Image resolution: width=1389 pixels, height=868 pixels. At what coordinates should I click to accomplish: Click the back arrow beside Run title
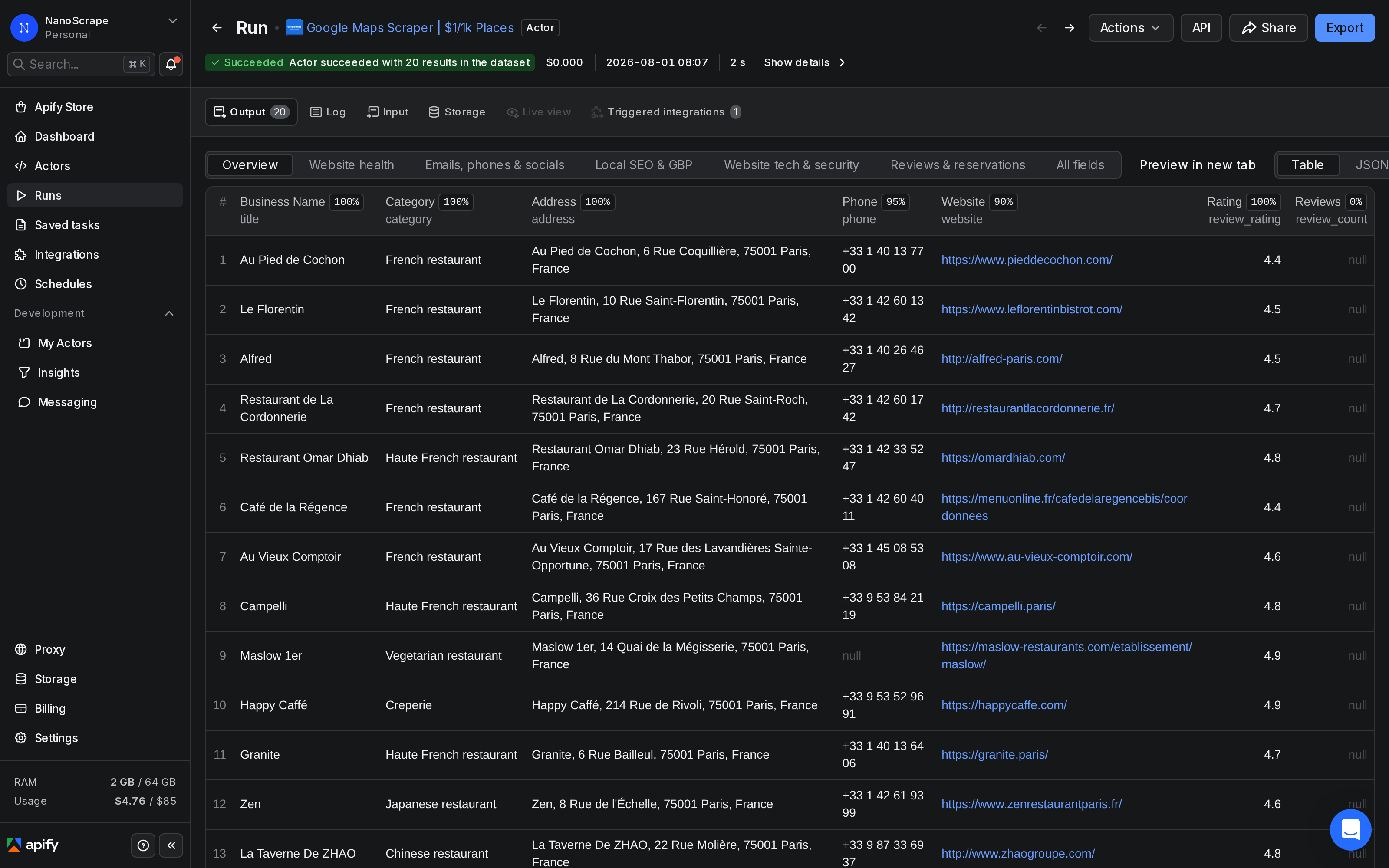pyautogui.click(x=217, y=27)
